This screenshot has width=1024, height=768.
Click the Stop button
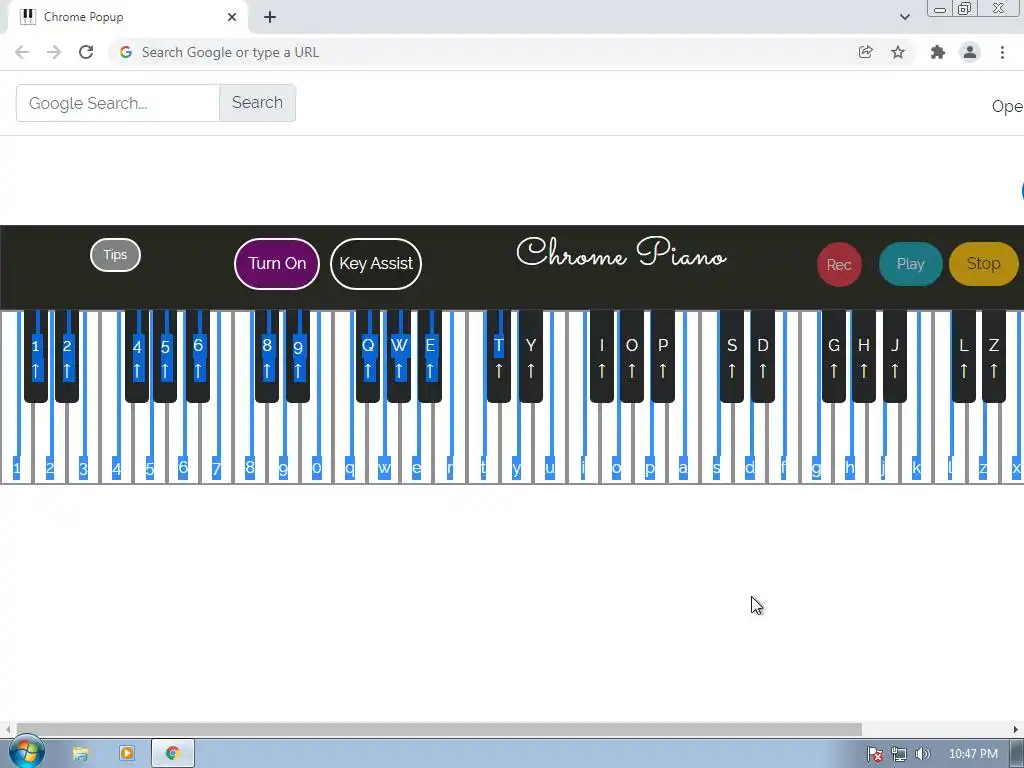[x=984, y=264]
